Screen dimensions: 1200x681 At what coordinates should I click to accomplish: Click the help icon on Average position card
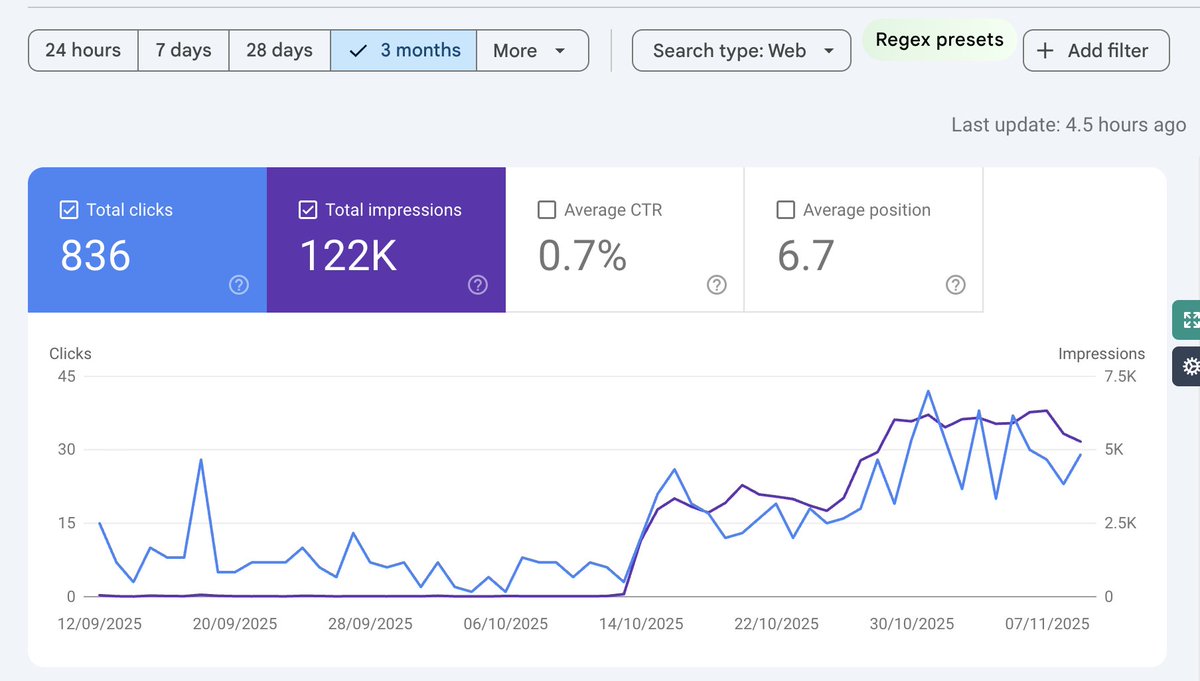pos(956,285)
